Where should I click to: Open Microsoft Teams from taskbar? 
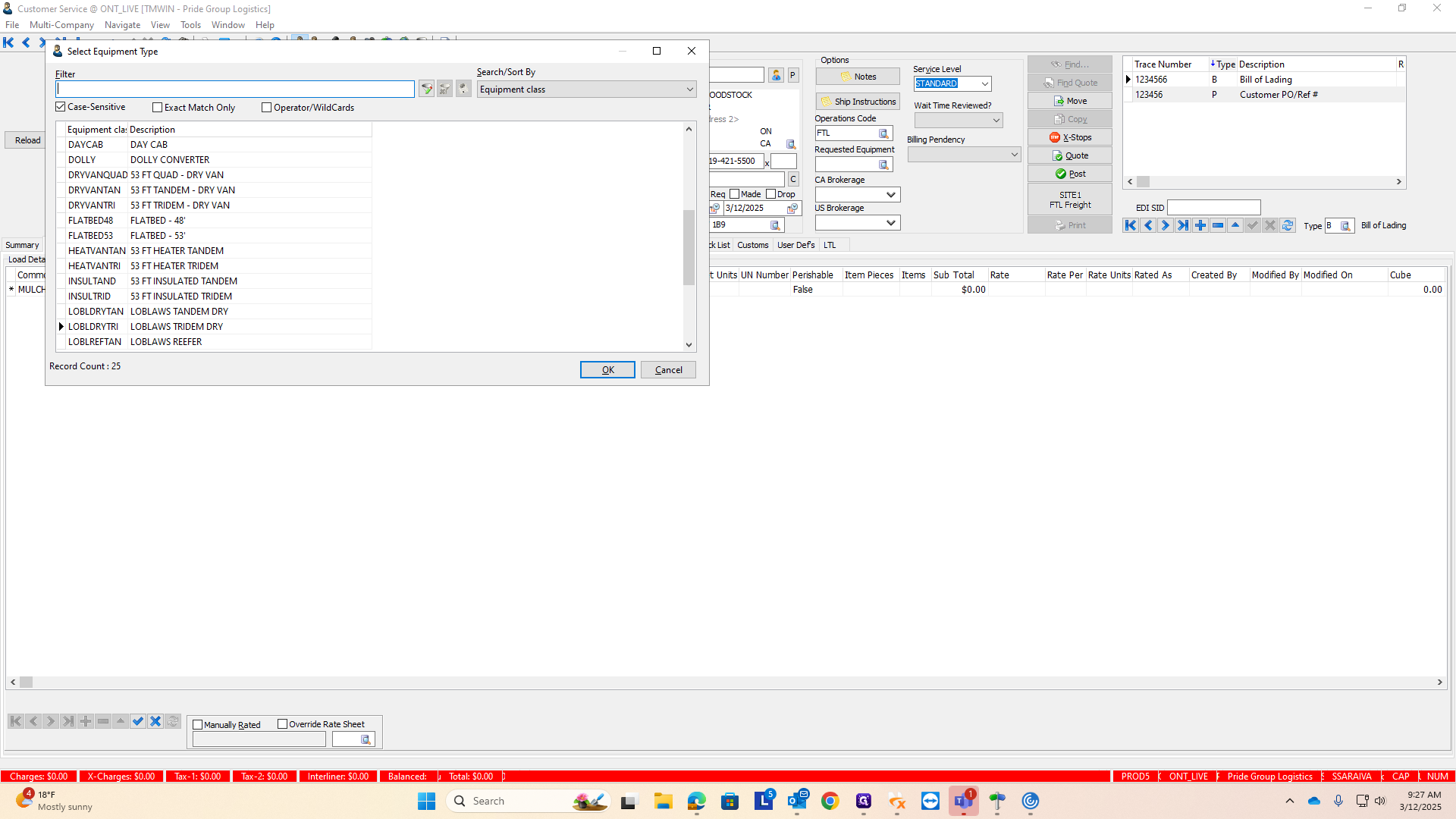tap(963, 801)
